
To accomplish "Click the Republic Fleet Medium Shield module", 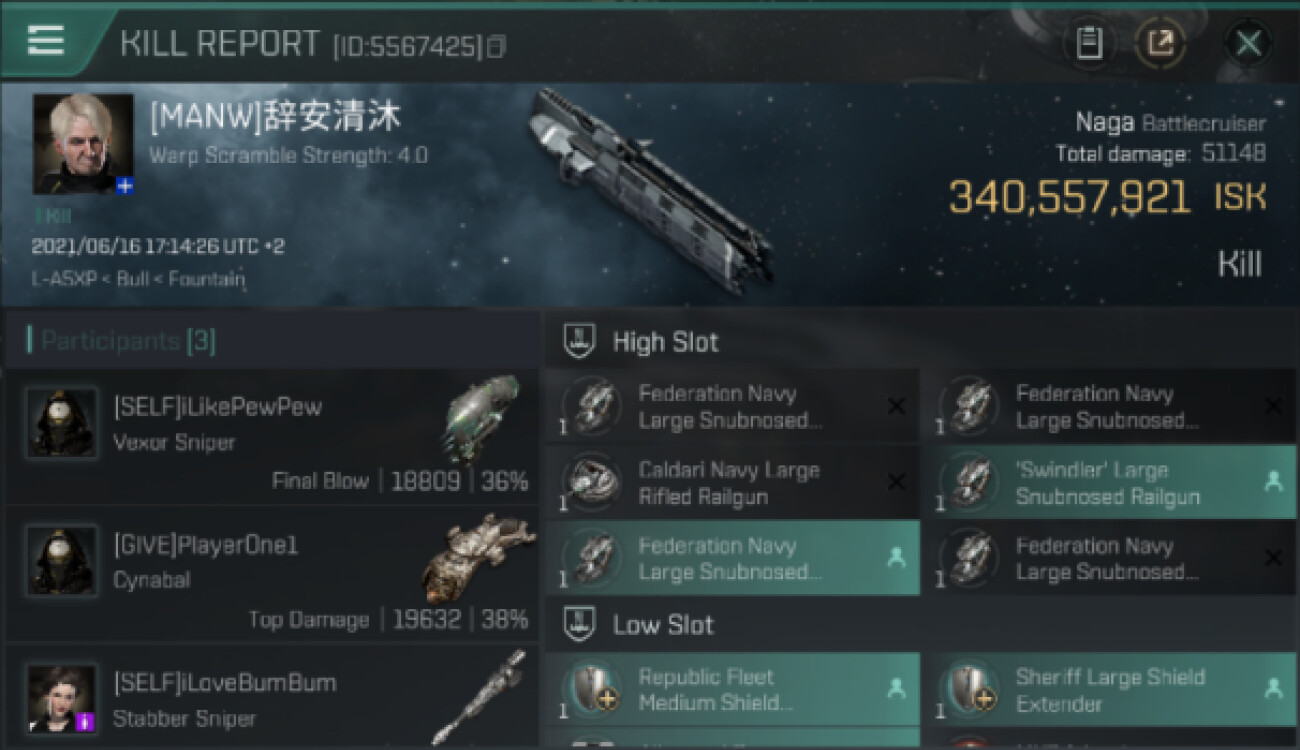I will coord(732,689).
